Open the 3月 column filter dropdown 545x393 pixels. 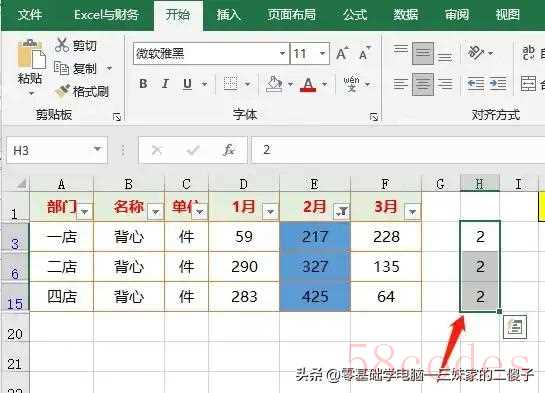click(413, 211)
